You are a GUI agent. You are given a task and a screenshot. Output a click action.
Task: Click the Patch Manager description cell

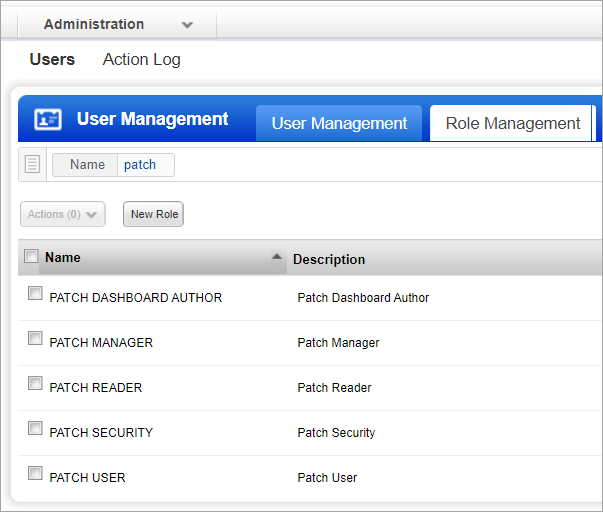pyautogui.click(x=338, y=342)
